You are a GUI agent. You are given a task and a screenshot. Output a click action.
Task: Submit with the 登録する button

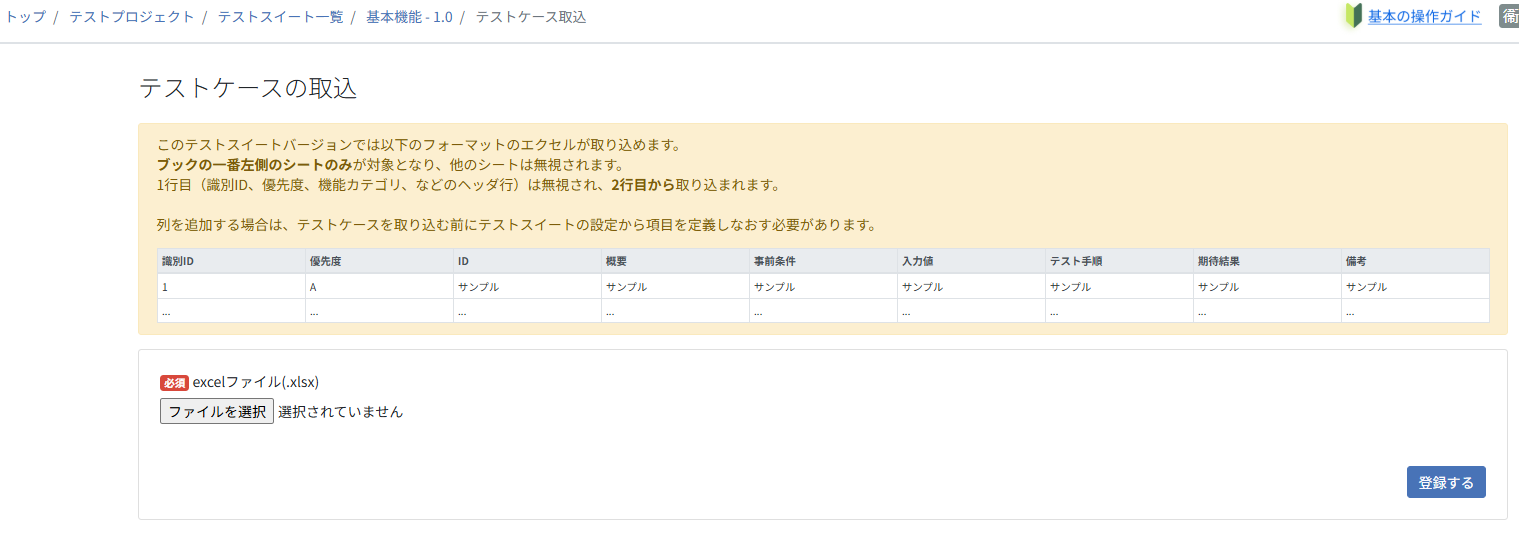tap(1446, 482)
